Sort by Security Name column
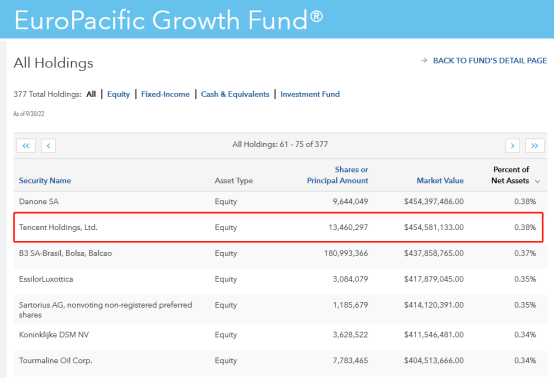 45,181
